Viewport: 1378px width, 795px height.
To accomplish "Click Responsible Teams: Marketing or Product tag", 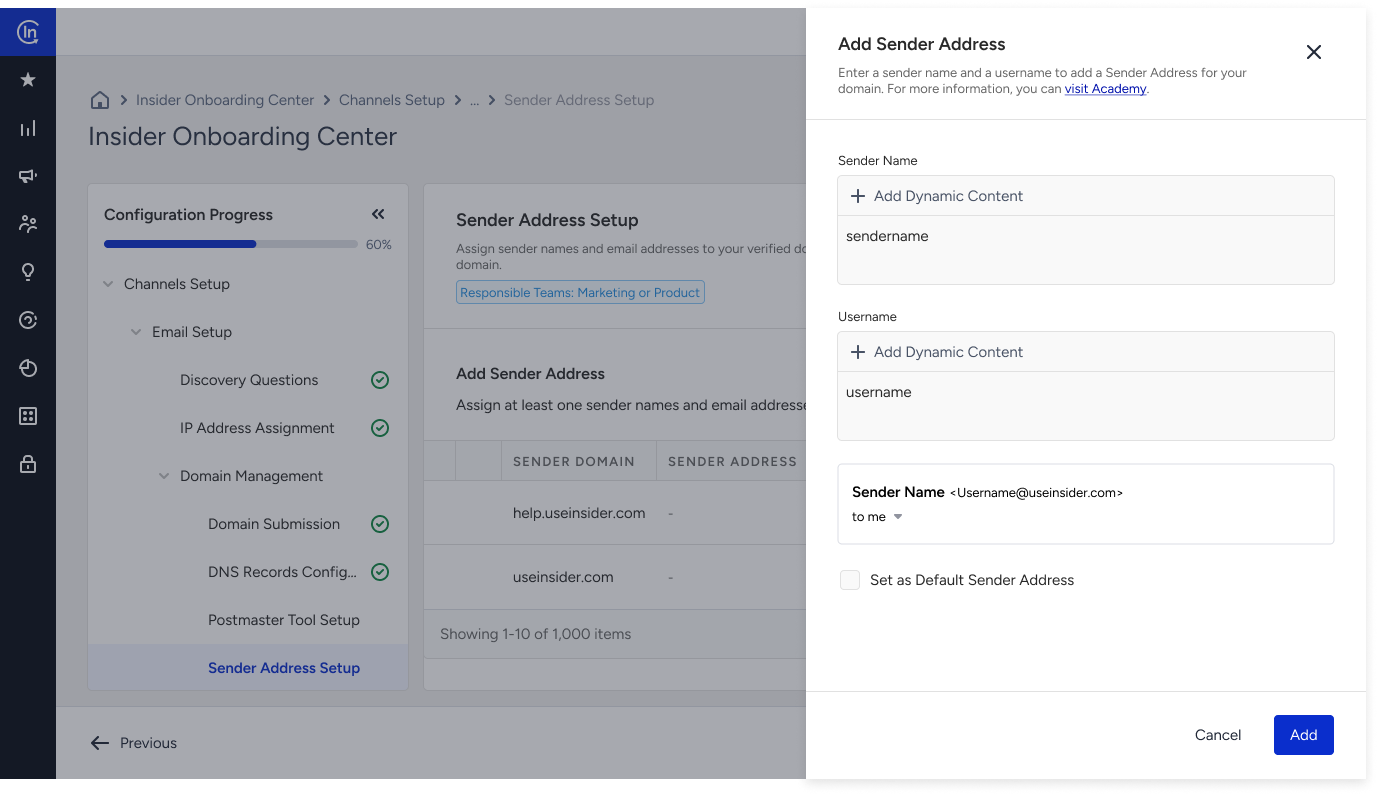I will click(580, 292).
